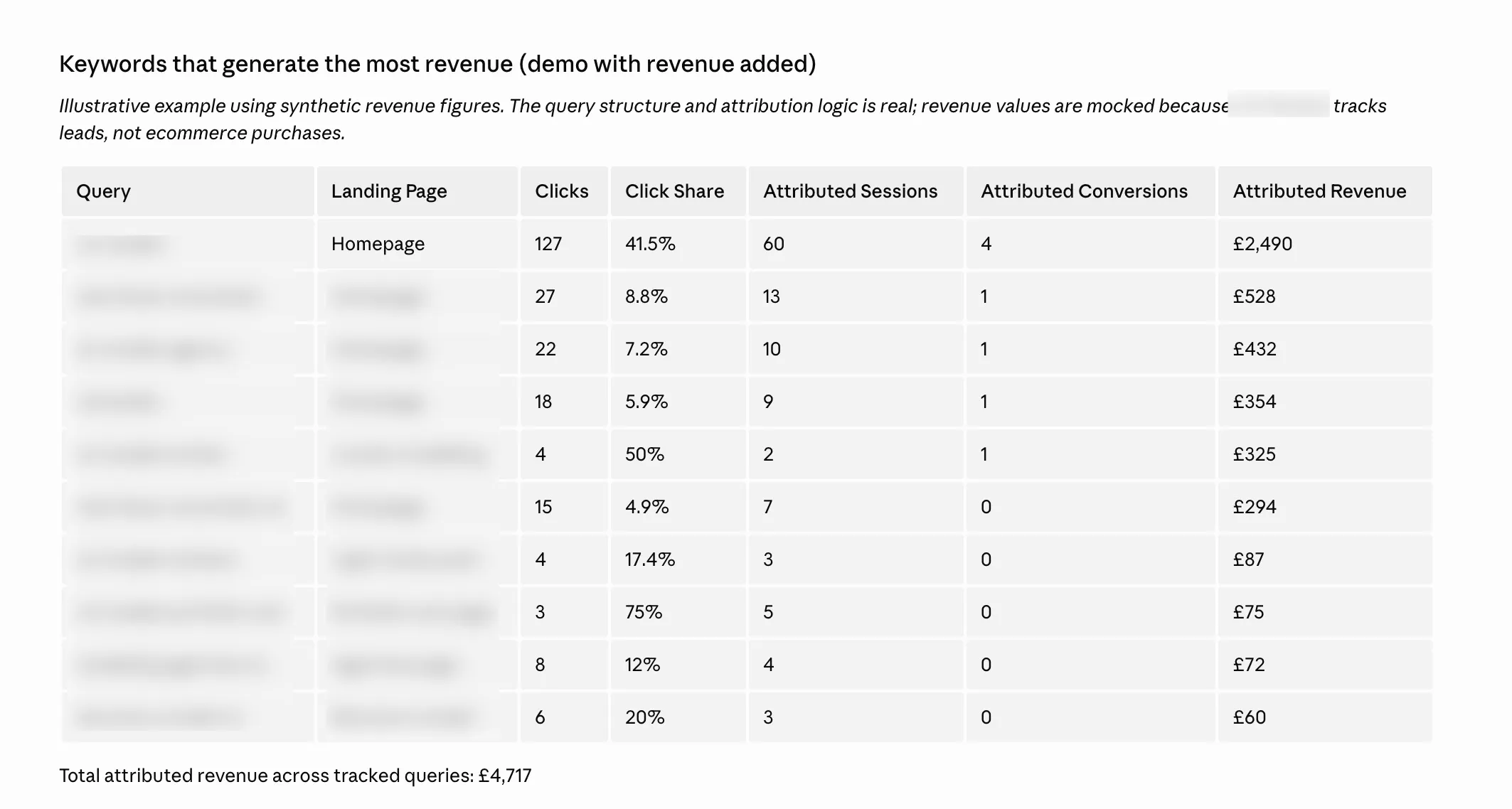Screen dimensions: 1512x809
Task: Select the Clicks column header
Action: pyautogui.click(x=562, y=191)
